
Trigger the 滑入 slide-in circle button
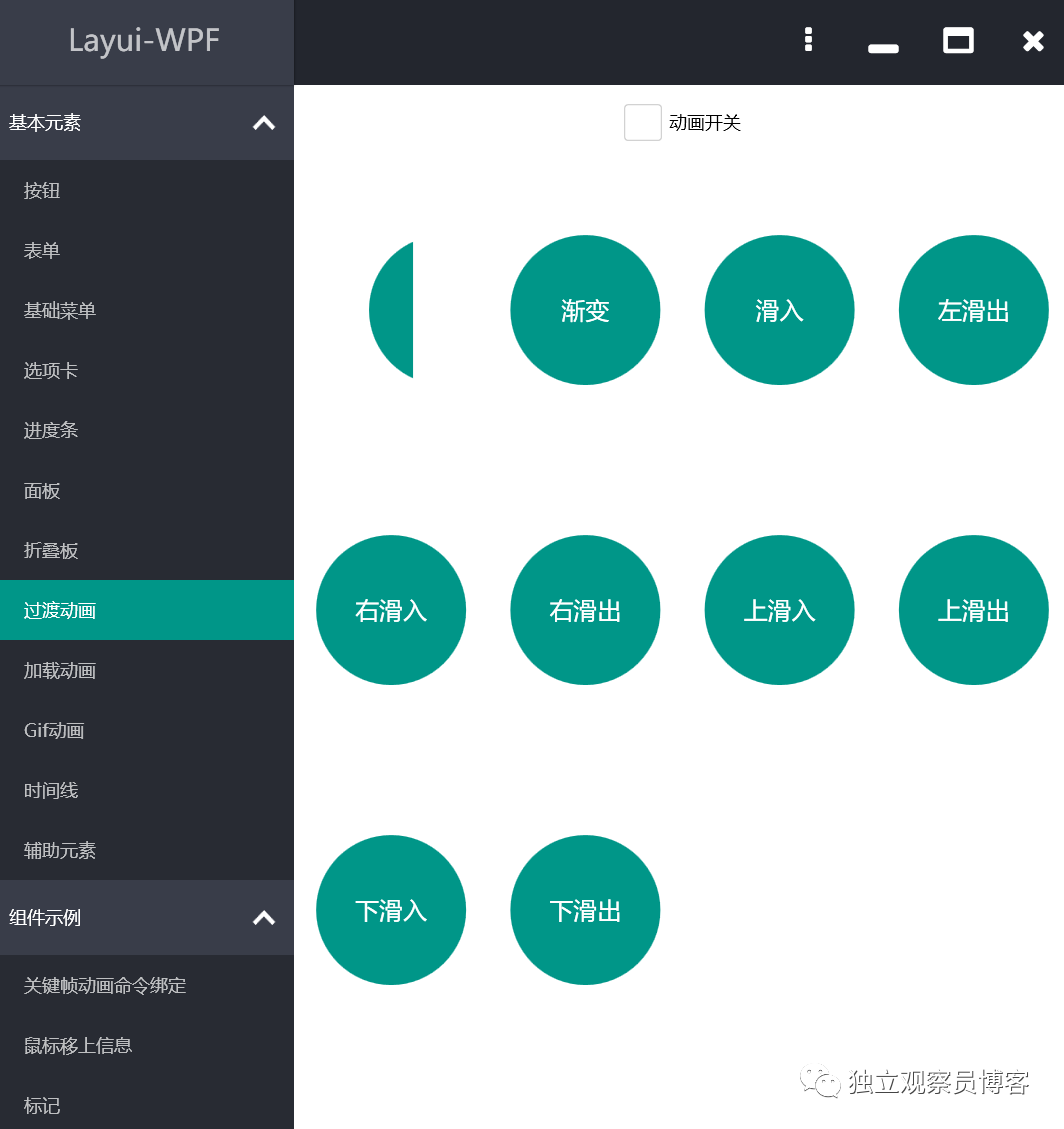click(x=779, y=310)
